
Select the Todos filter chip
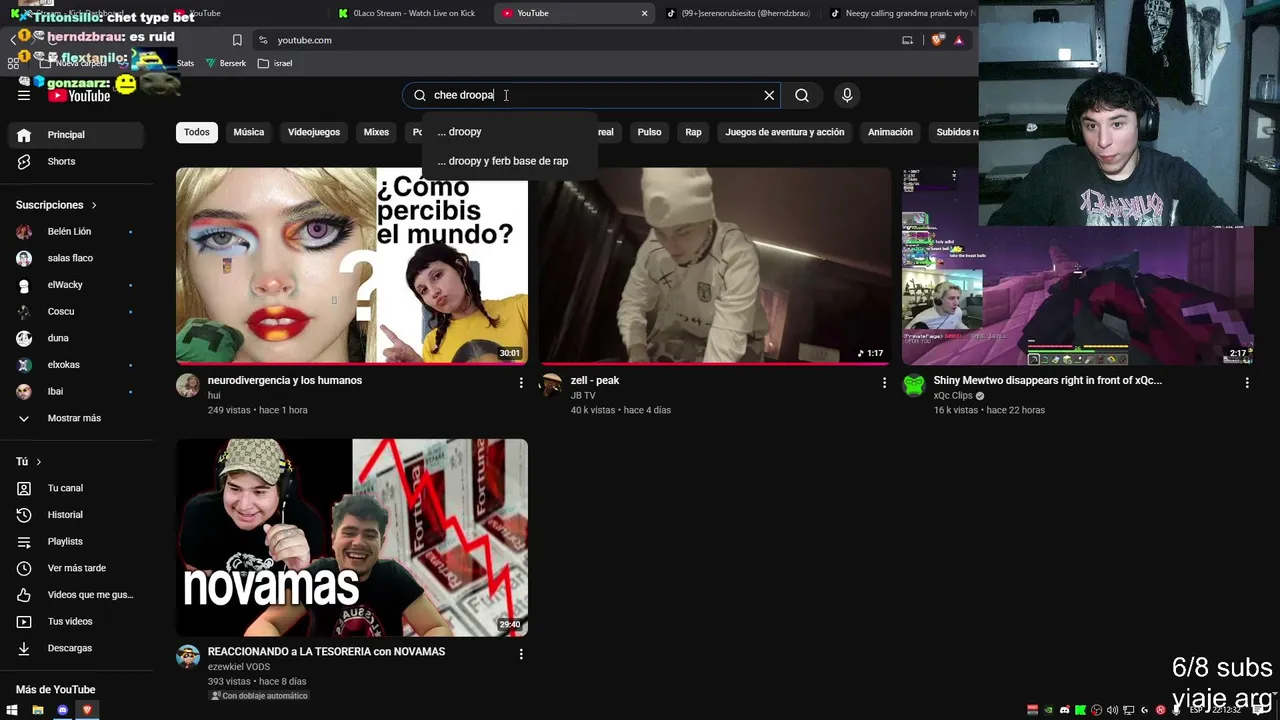(x=197, y=132)
